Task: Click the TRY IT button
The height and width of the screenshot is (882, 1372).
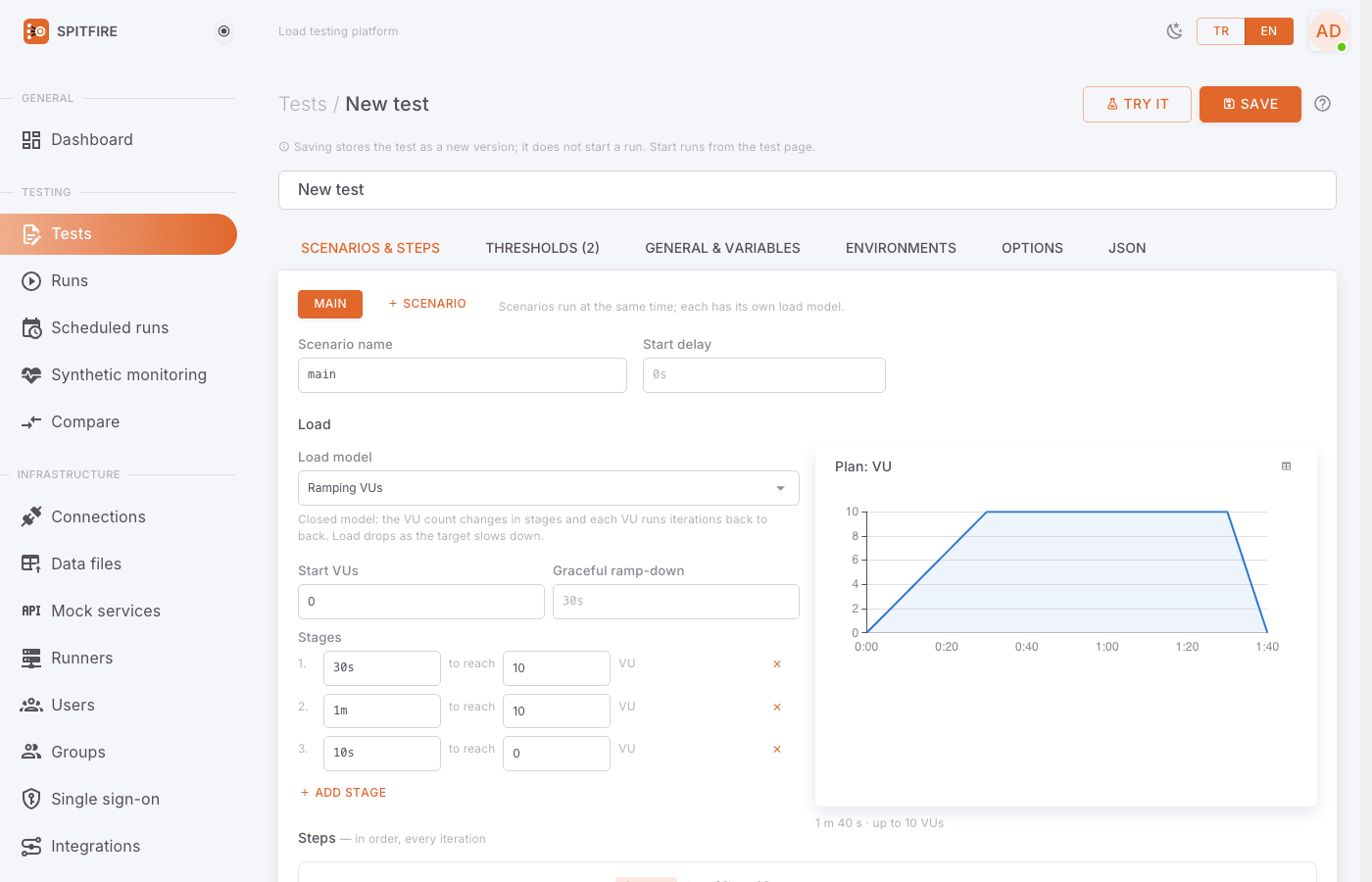Action: [1137, 105]
